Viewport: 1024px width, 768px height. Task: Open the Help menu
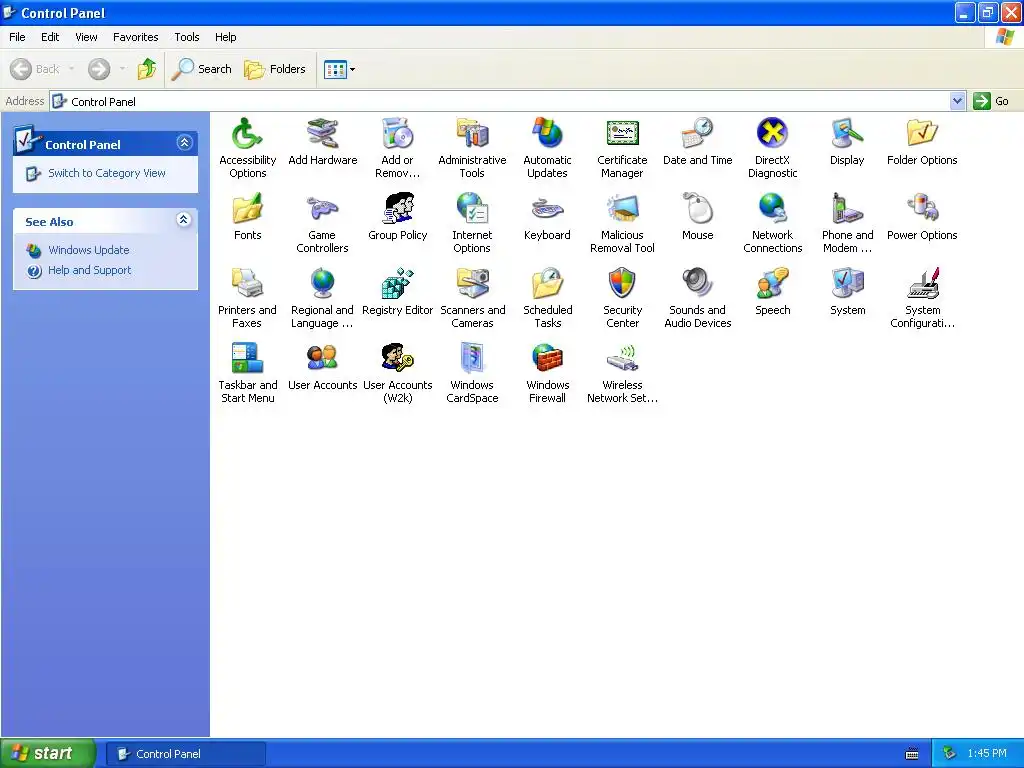(225, 37)
